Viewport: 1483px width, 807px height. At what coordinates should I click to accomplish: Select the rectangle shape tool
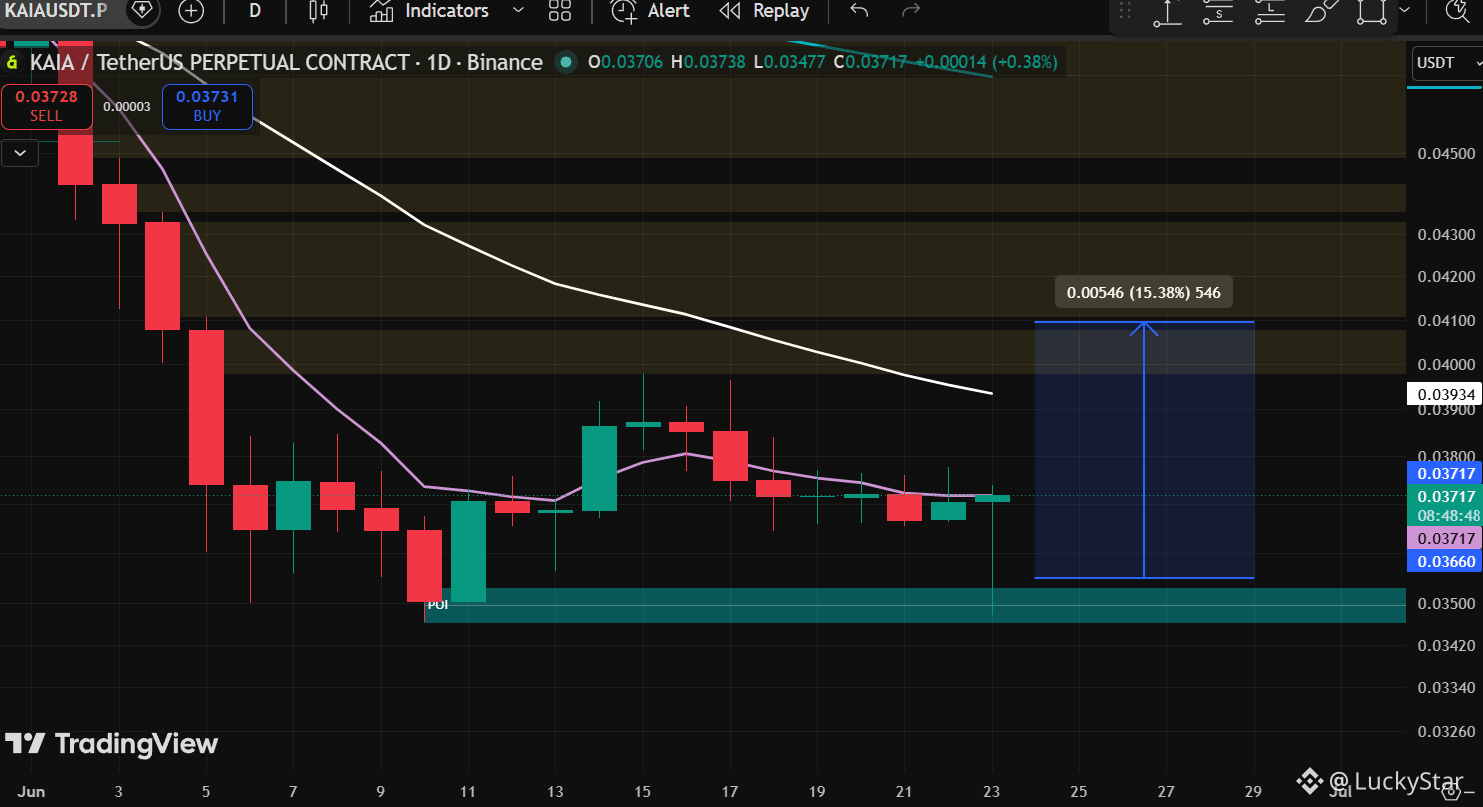point(1372,12)
